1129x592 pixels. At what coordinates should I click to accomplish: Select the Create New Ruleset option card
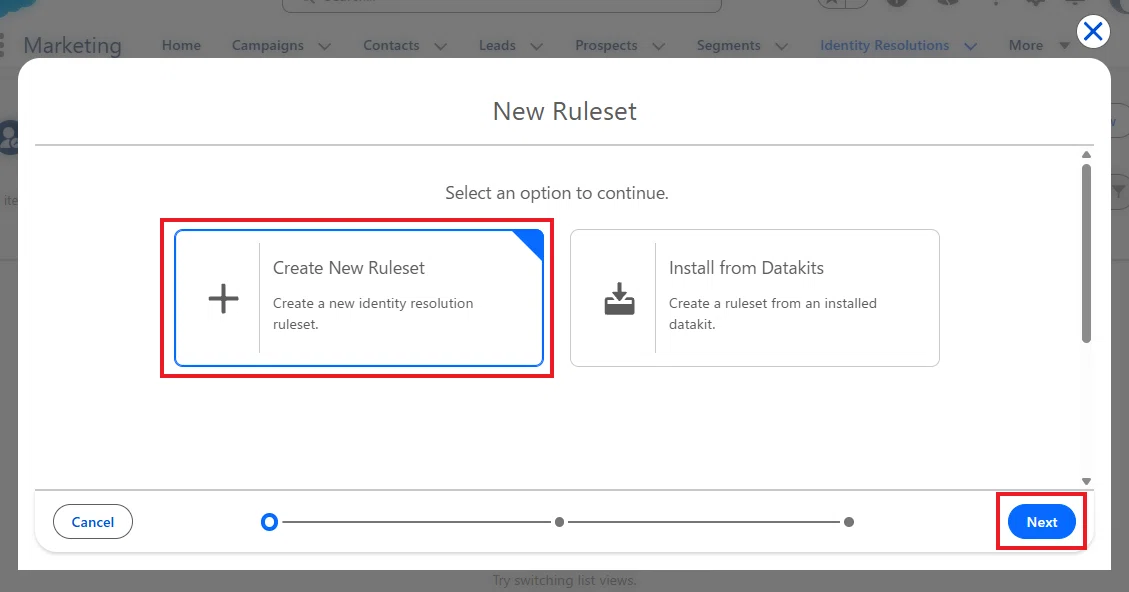(x=359, y=298)
